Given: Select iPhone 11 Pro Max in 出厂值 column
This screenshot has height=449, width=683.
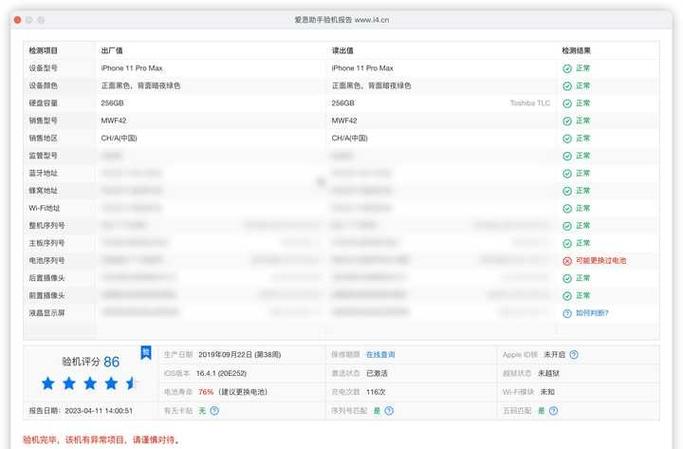Looking at the screenshot, I should click(132, 68).
